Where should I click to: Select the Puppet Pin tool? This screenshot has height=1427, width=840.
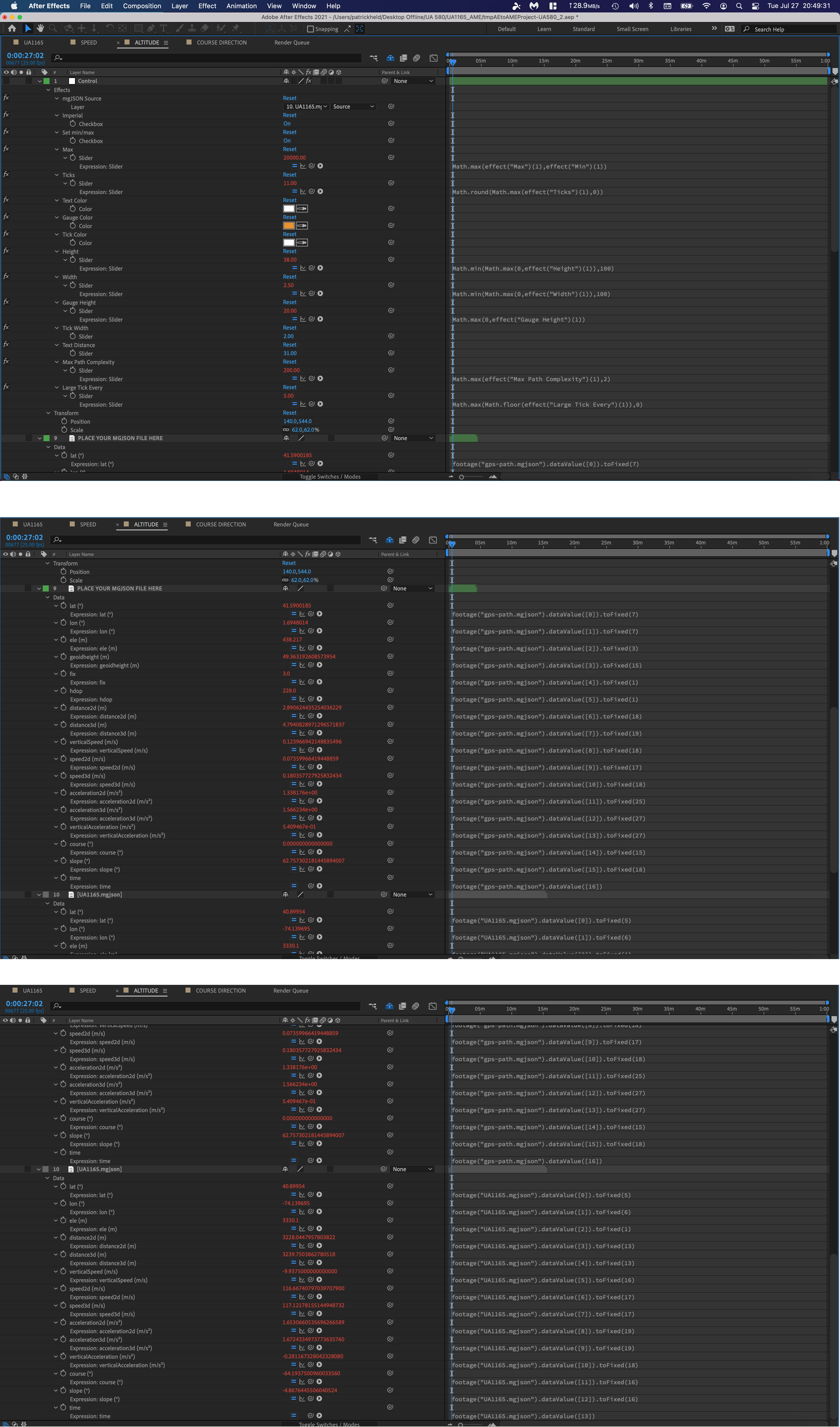(235, 28)
